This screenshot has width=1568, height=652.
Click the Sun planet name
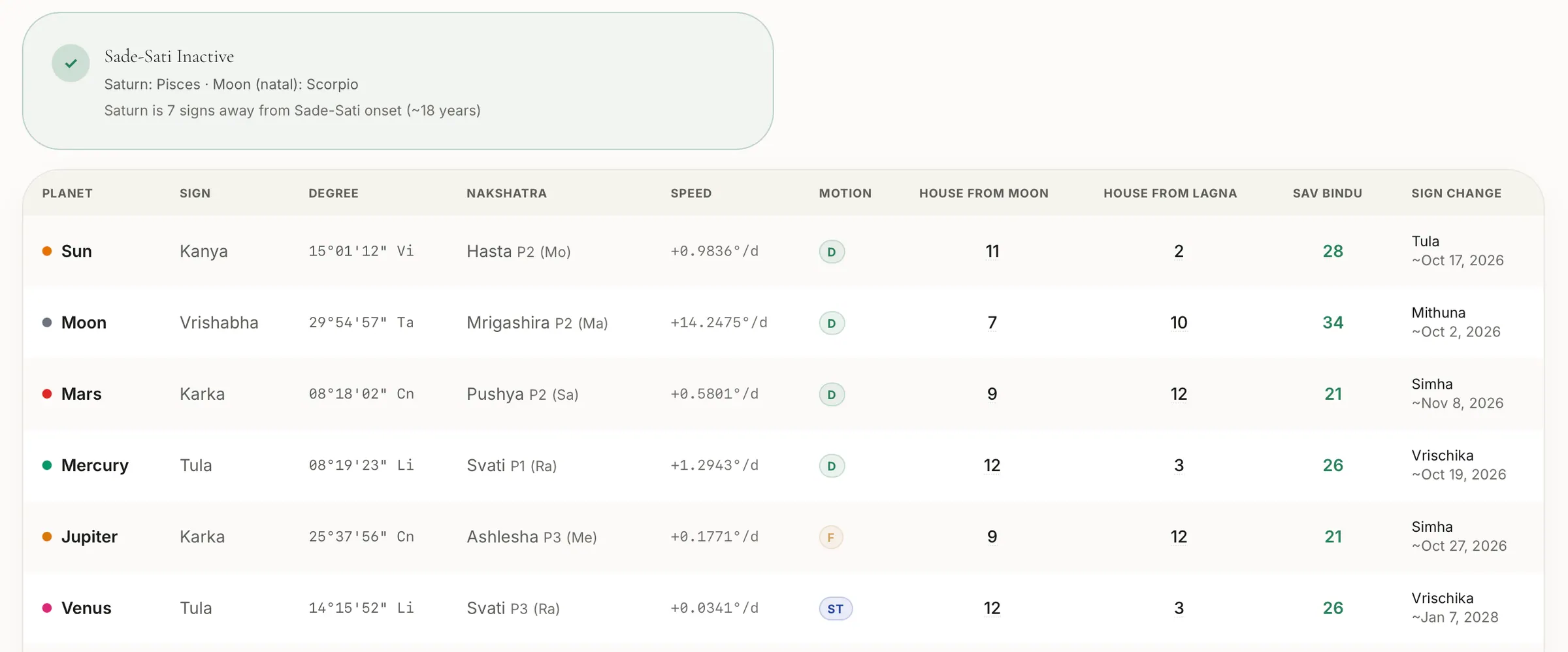click(76, 251)
